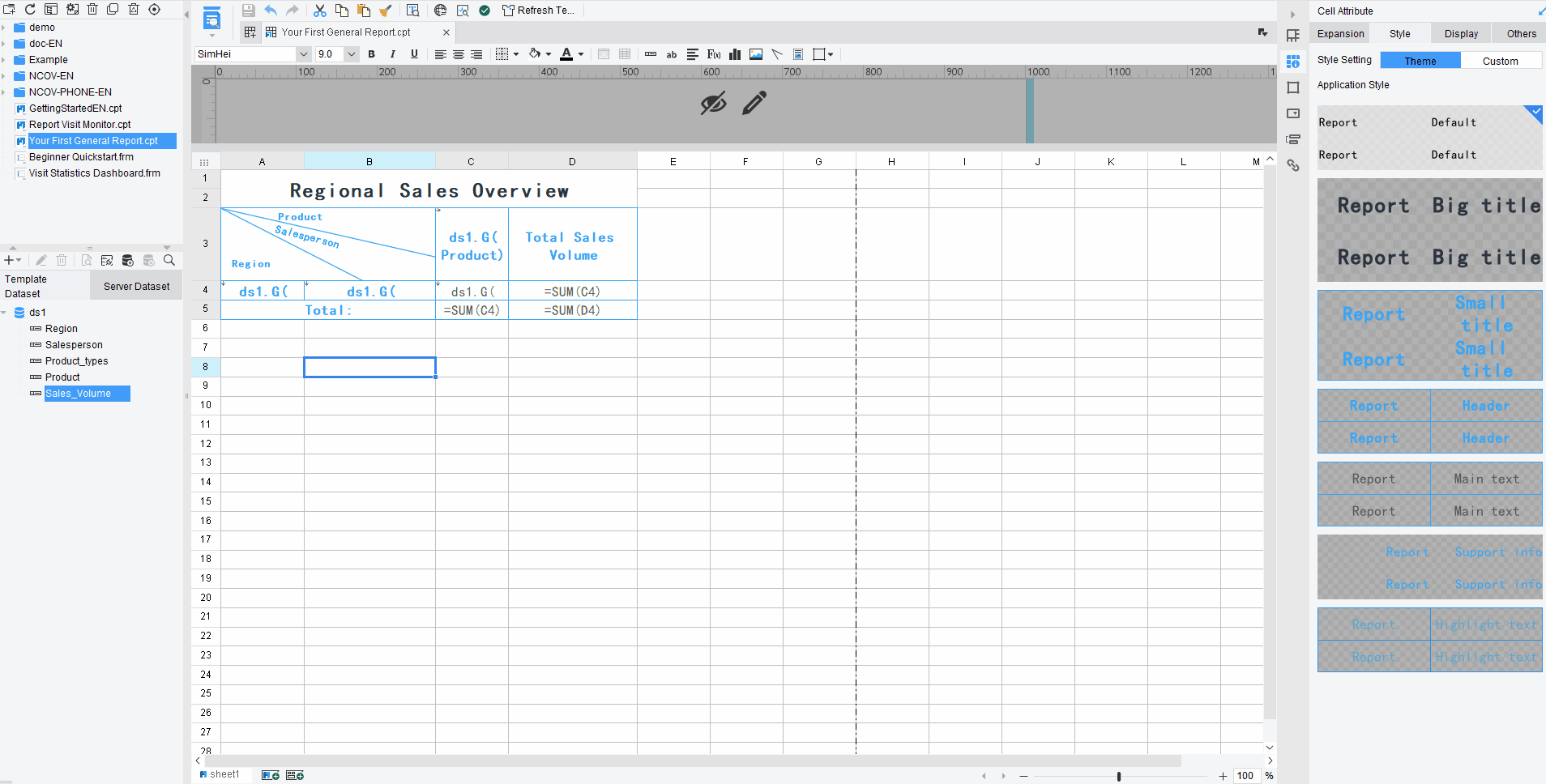Click the pencil edit icon in gray header area

(754, 103)
